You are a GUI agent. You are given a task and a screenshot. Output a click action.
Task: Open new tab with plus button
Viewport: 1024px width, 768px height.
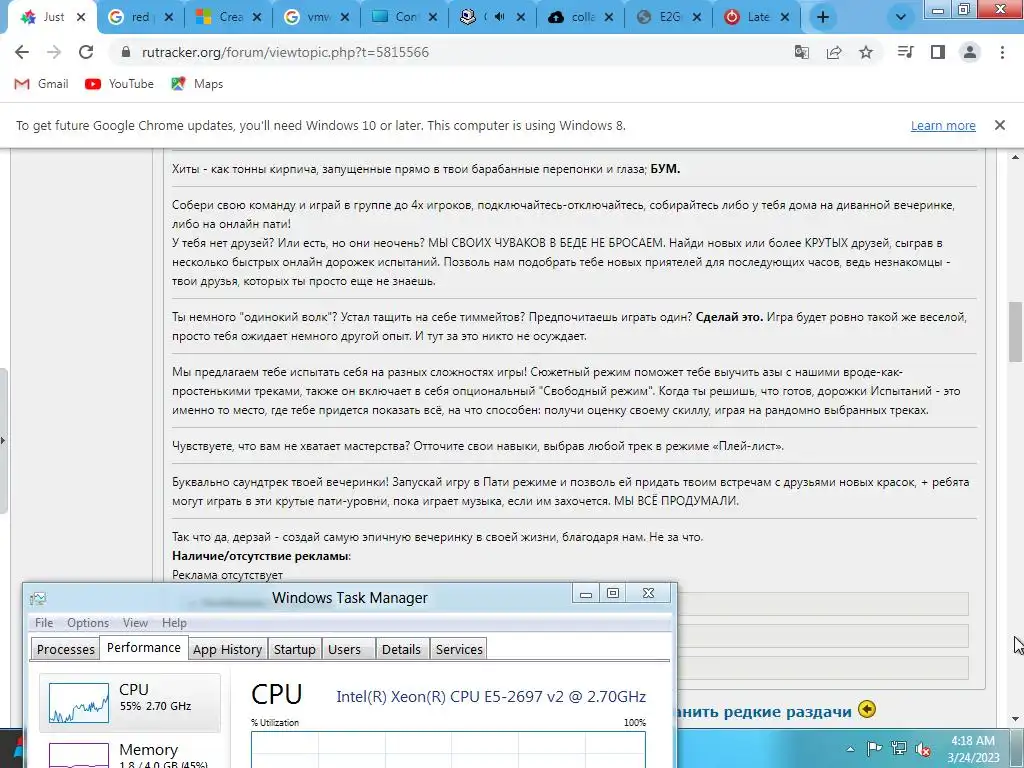click(x=823, y=18)
